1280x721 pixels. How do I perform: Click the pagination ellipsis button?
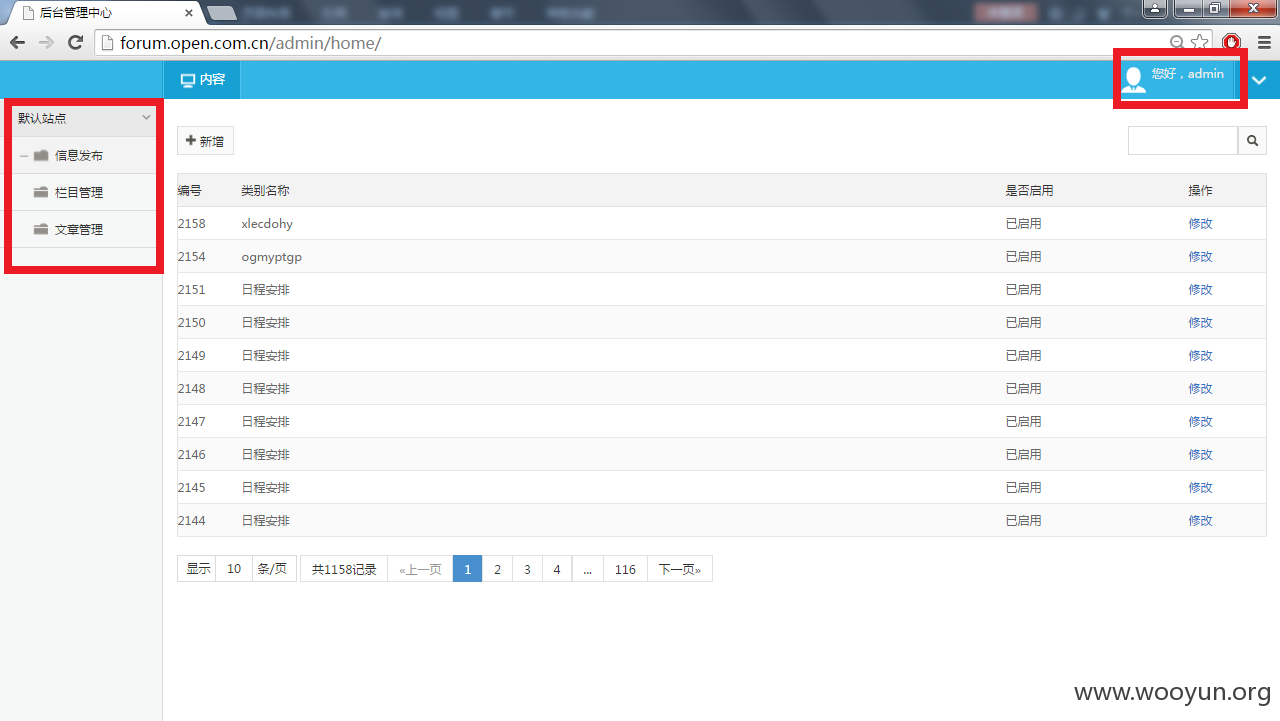[587, 569]
